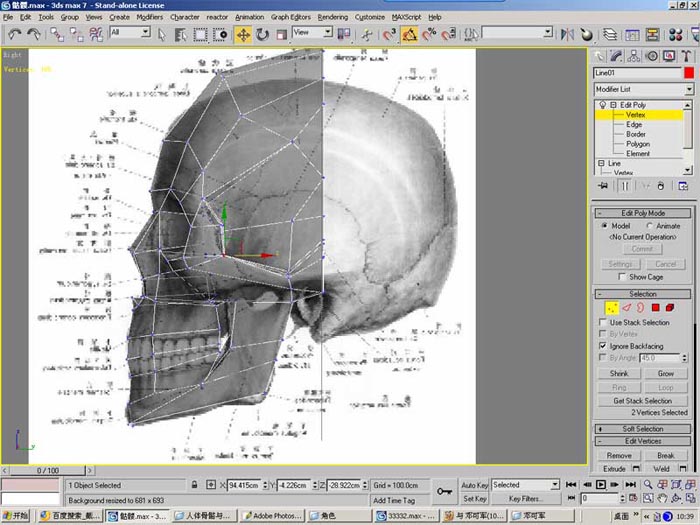This screenshot has width=700, height=525.
Task: Click Get Stack Selection button
Action: (642, 401)
